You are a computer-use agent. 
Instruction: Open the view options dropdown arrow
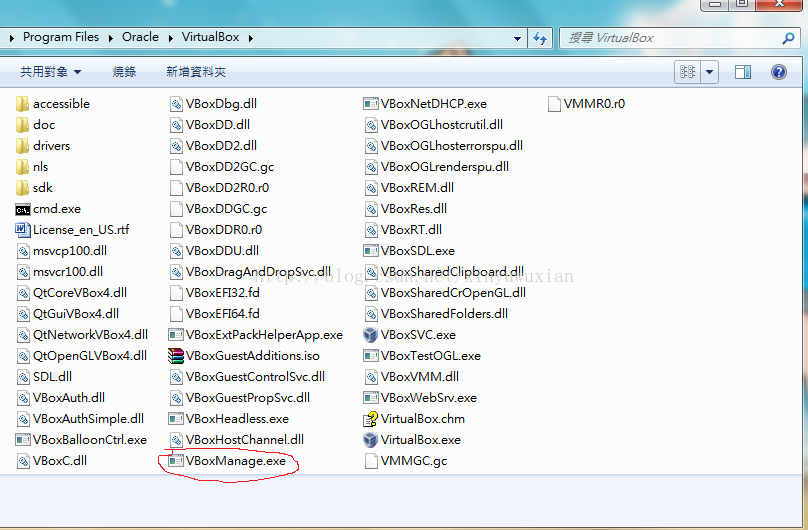pyautogui.click(x=710, y=72)
